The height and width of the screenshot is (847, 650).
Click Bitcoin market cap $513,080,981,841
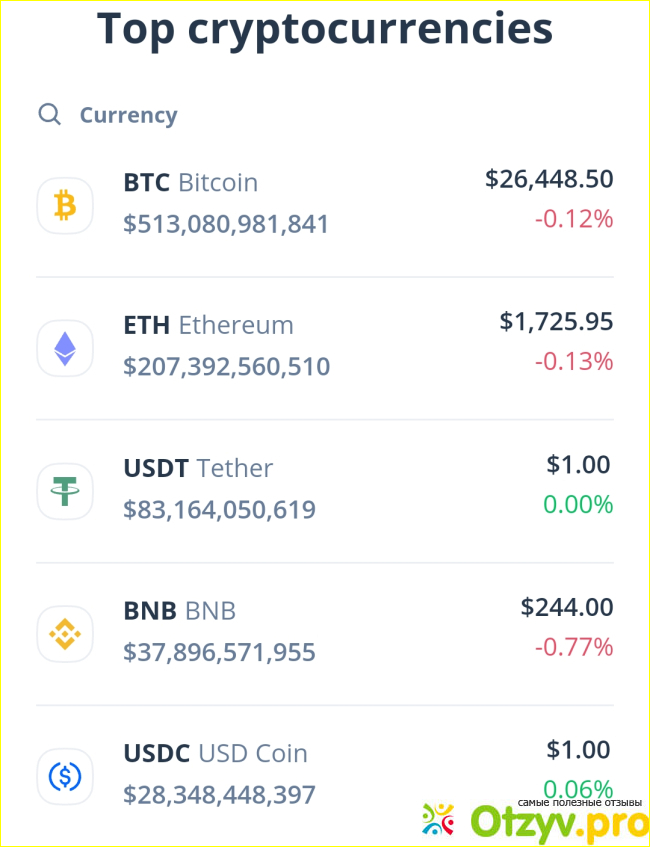pos(226,224)
